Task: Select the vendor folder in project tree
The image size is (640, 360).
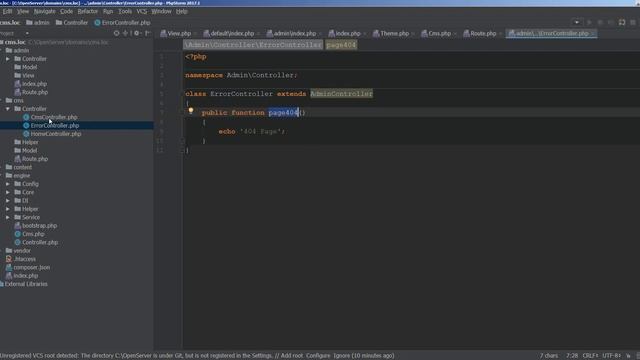Action: 22,251
